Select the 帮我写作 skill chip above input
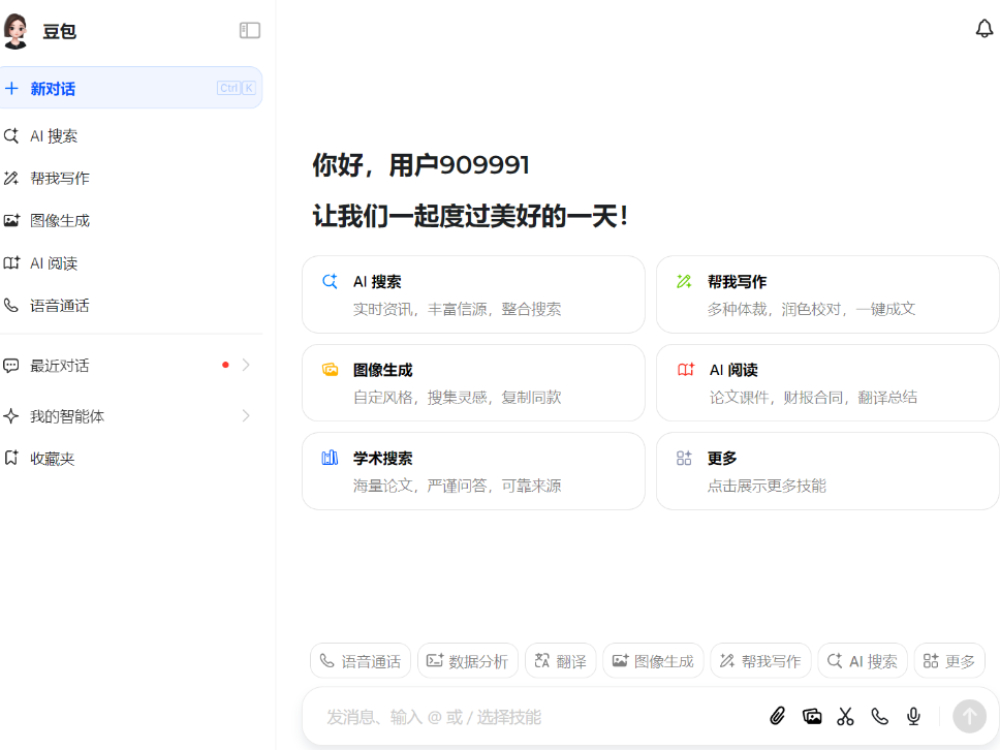This screenshot has width=1000, height=750. pos(760,661)
